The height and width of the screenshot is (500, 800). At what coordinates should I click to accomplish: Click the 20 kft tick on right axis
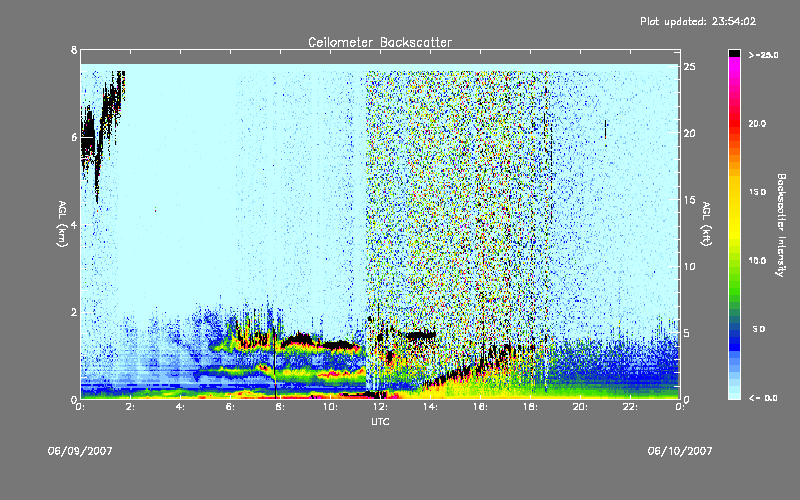click(x=690, y=133)
